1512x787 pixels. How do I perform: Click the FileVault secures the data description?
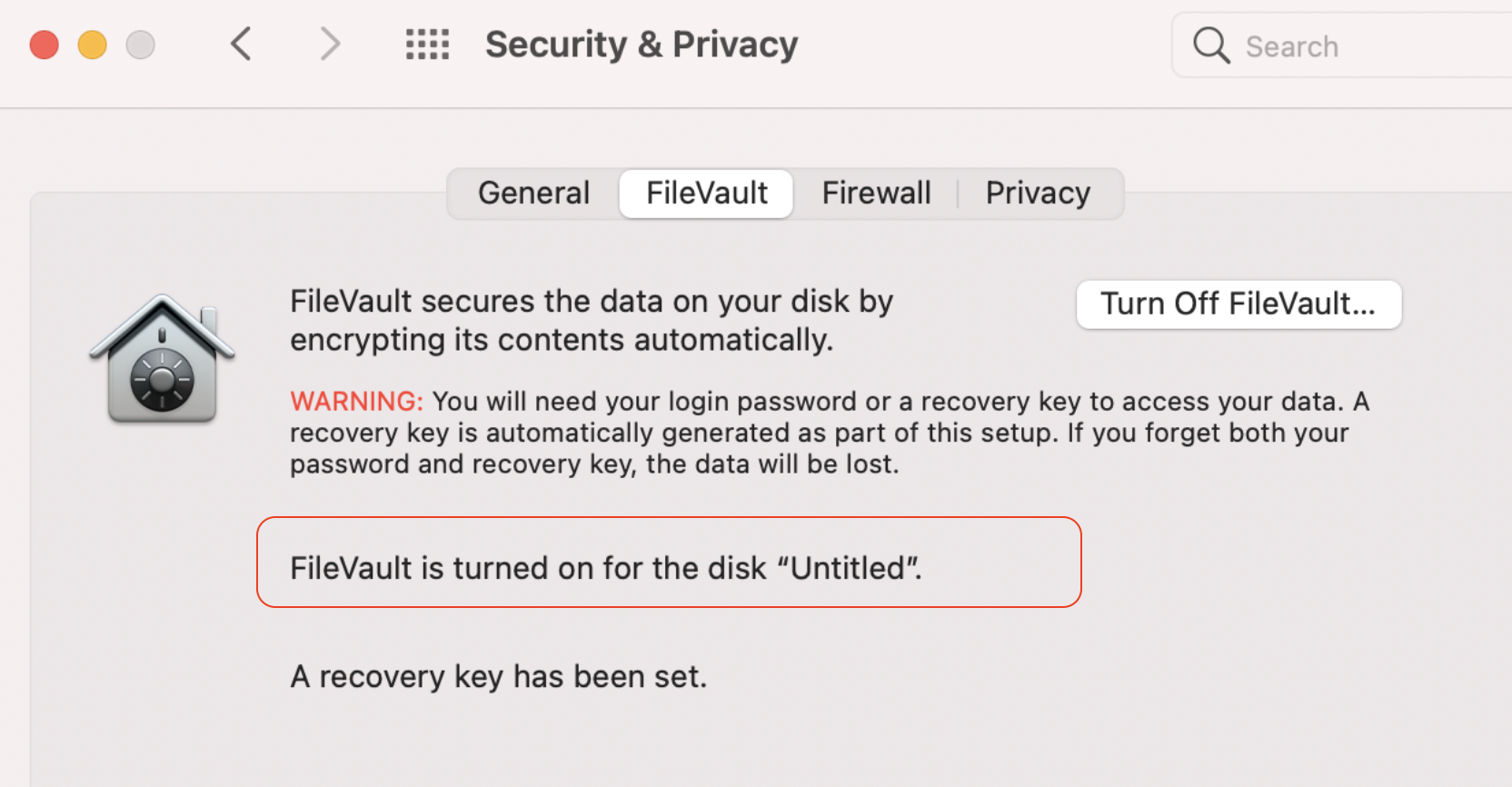591,321
